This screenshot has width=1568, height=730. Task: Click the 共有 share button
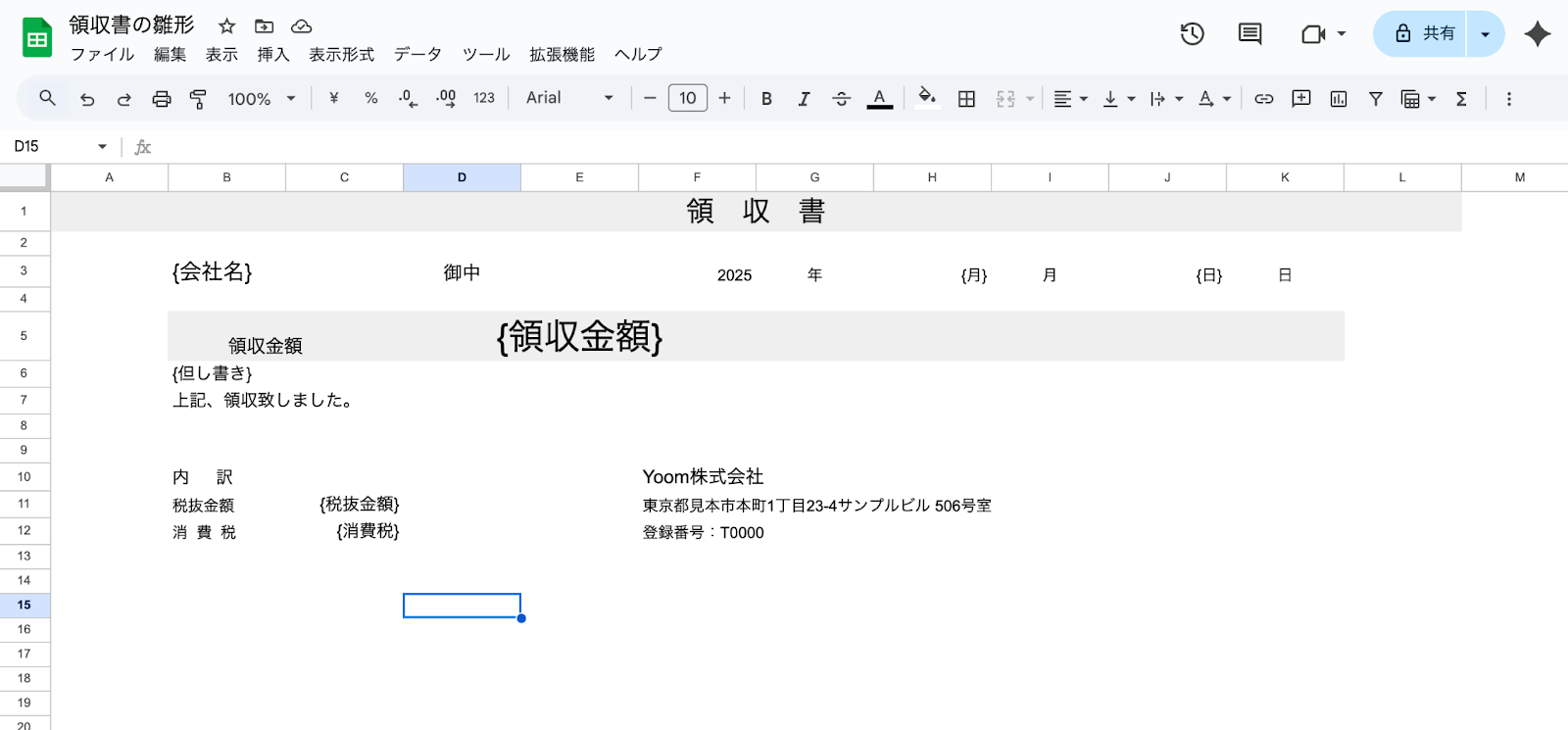click(1419, 34)
